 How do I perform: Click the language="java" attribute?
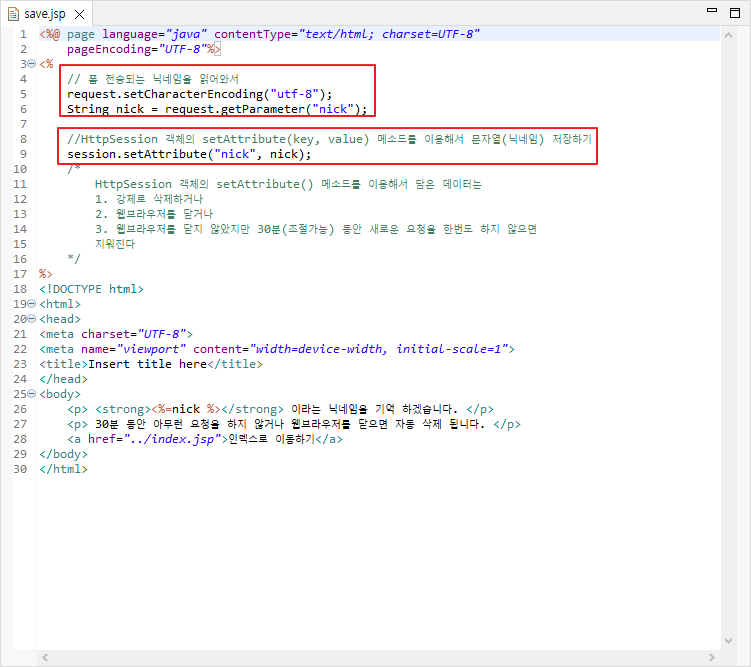[x=155, y=34]
